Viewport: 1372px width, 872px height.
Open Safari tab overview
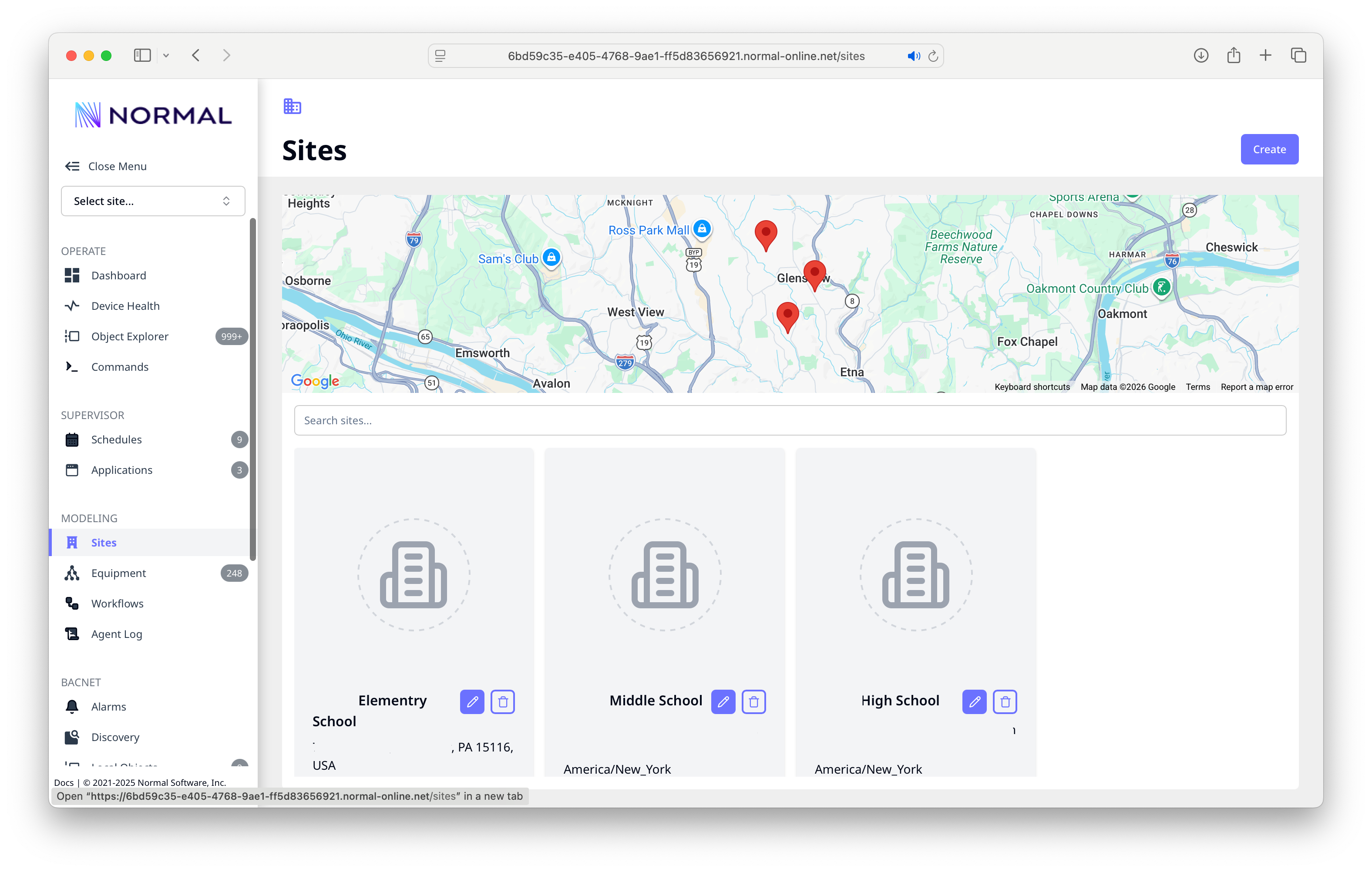click(1298, 55)
